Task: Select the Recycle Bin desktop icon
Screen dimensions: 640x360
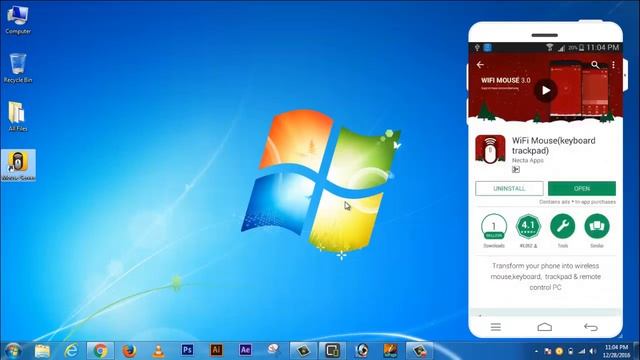Action: 18,68
